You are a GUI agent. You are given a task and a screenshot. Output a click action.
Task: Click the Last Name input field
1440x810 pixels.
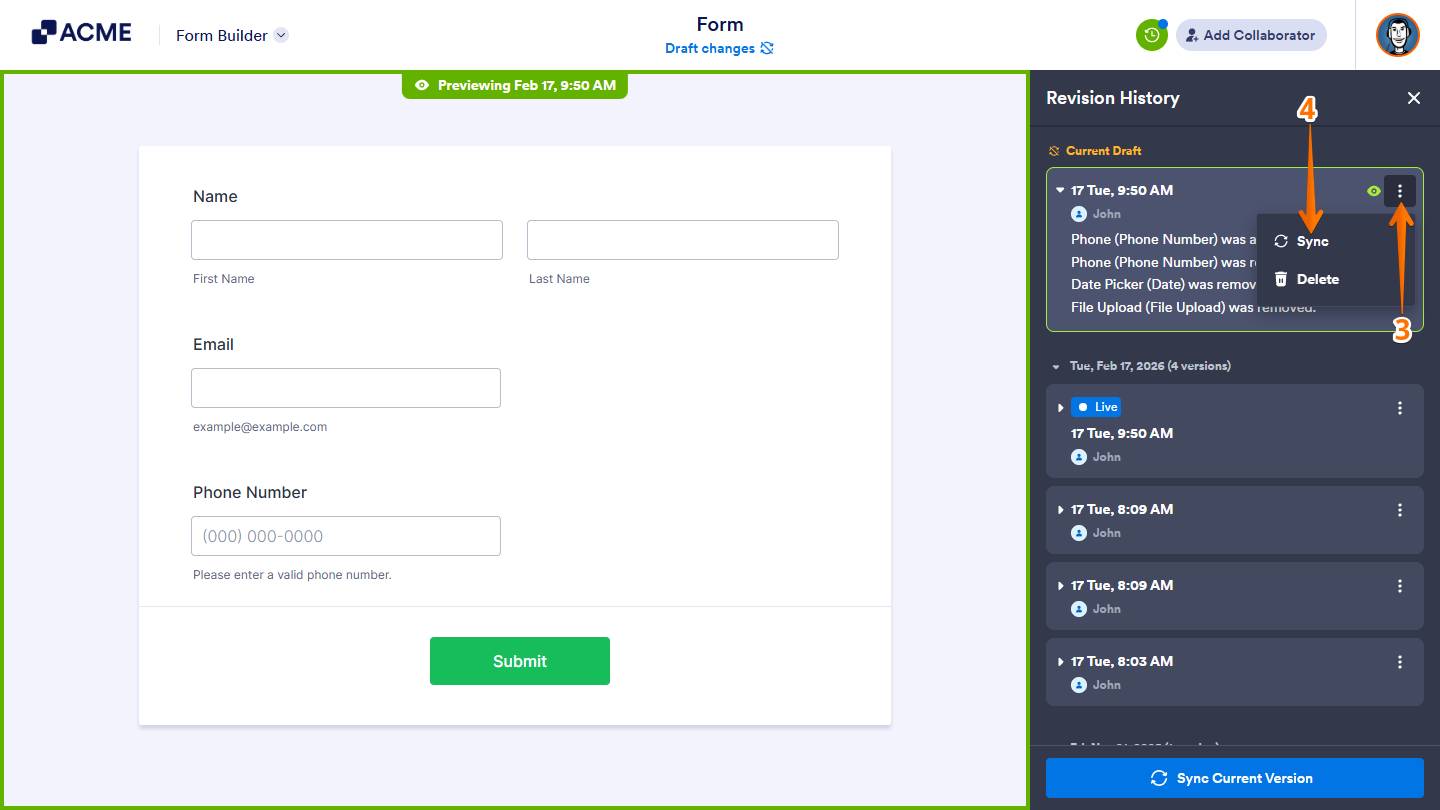[683, 240]
